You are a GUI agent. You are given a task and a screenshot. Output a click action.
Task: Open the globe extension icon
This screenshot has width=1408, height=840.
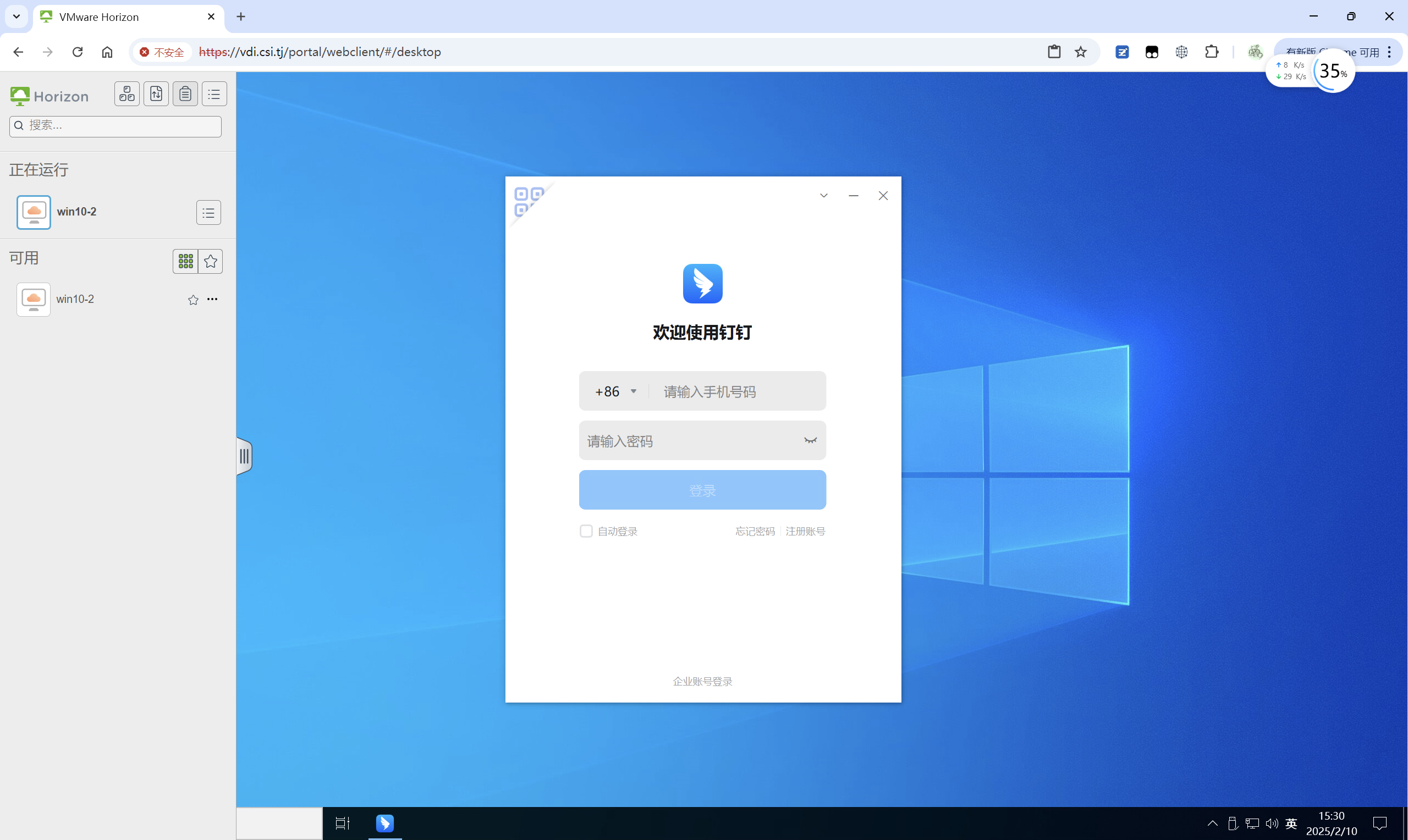(x=1181, y=52)
